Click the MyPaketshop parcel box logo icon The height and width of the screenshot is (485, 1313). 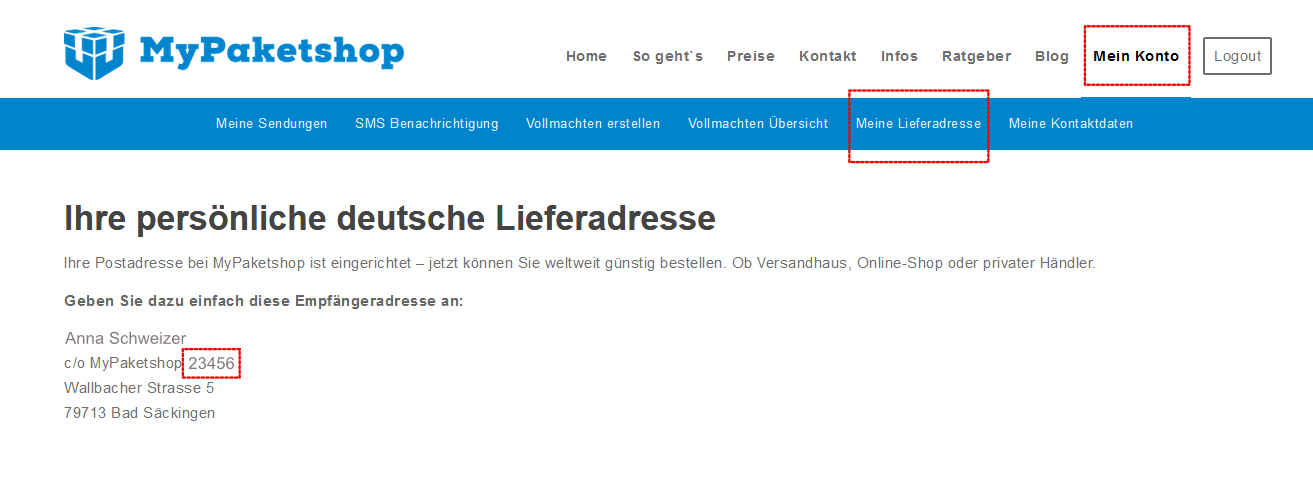click(94, 53)
